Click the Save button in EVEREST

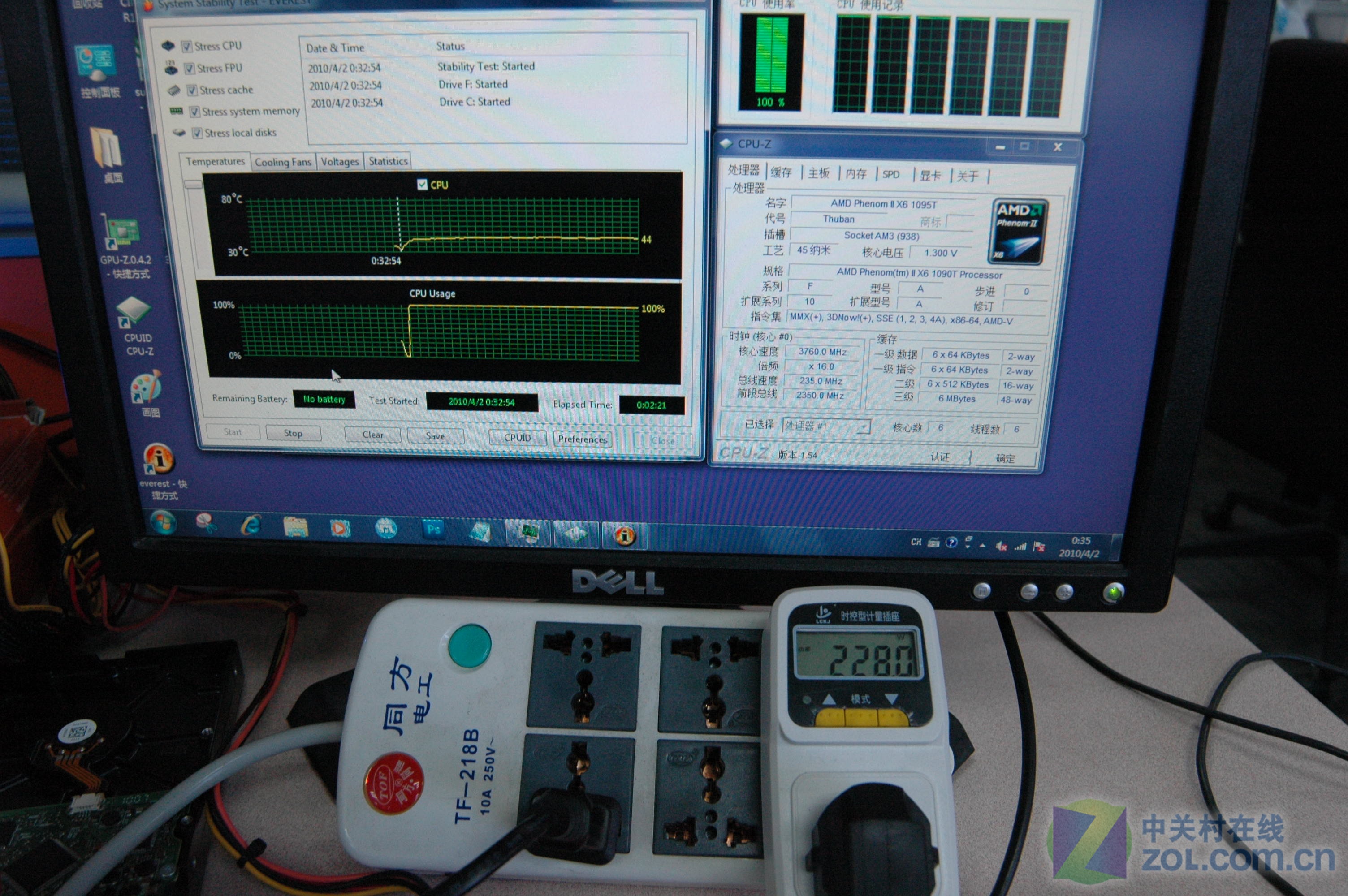click(436, 436)
